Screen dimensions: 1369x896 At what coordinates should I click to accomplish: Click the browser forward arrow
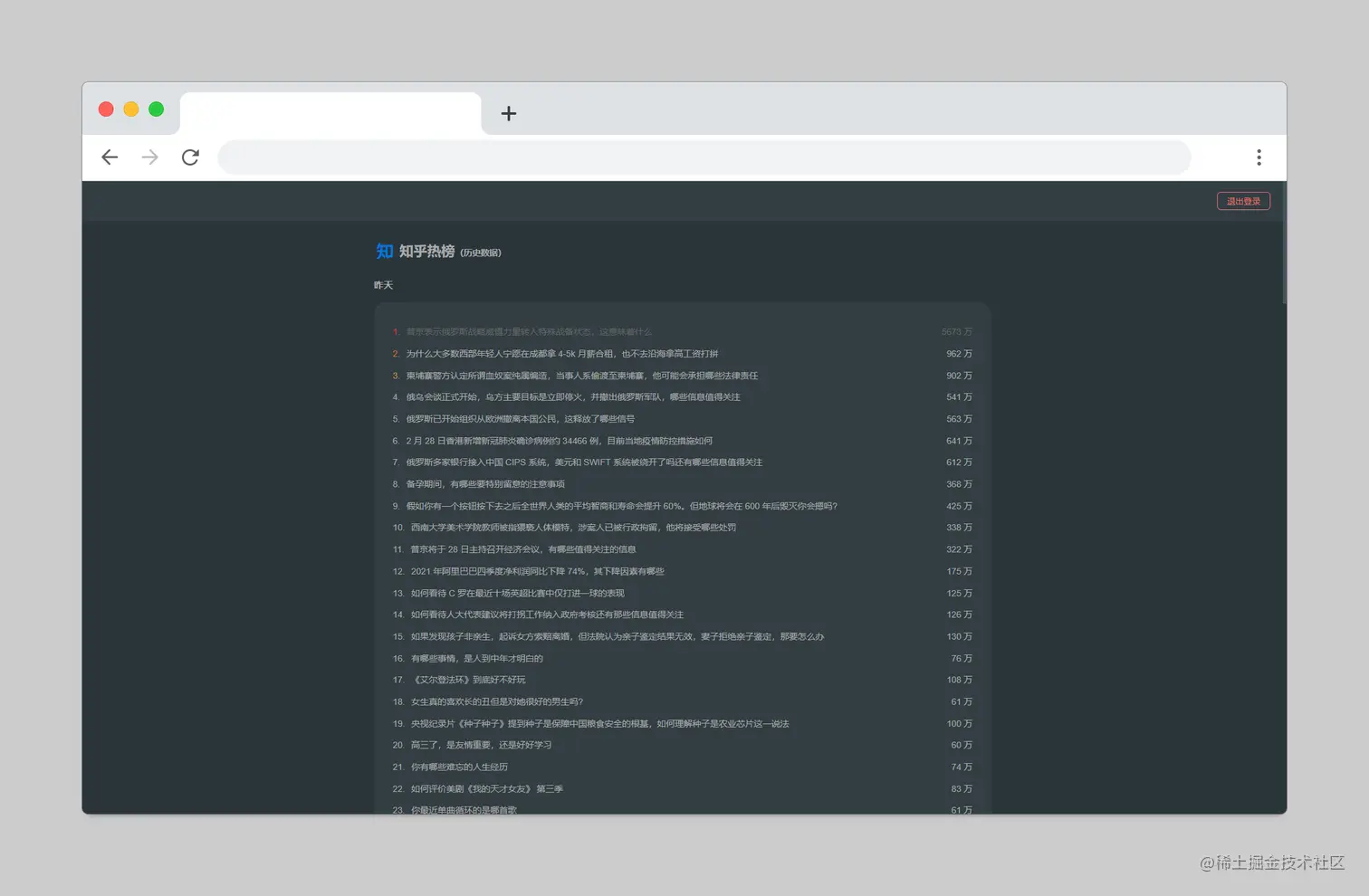[x=149, y=157]
